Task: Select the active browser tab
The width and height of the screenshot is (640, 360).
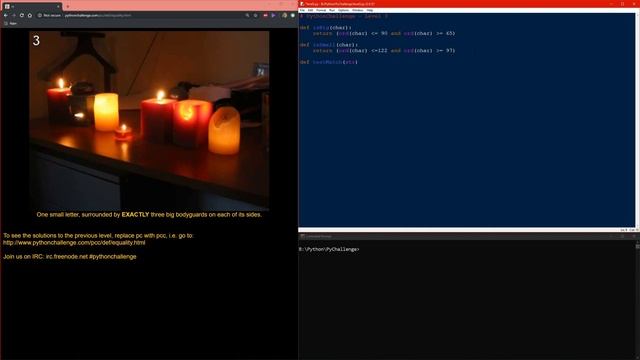Action: [x=32, y=6]
